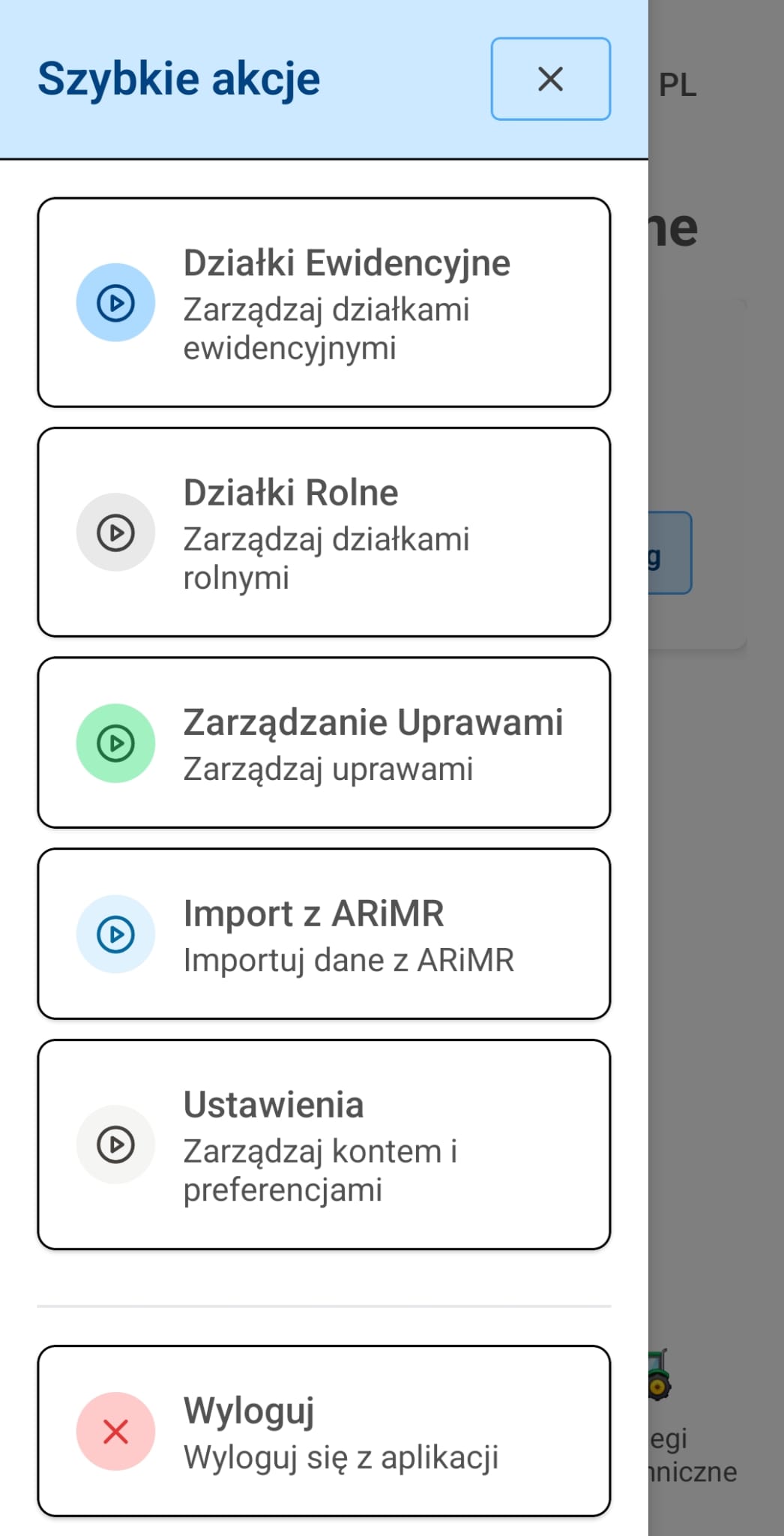The image size is (784, 1536).
Task: Click the Import z ARiMR play icon
Action: click(115, 932)
